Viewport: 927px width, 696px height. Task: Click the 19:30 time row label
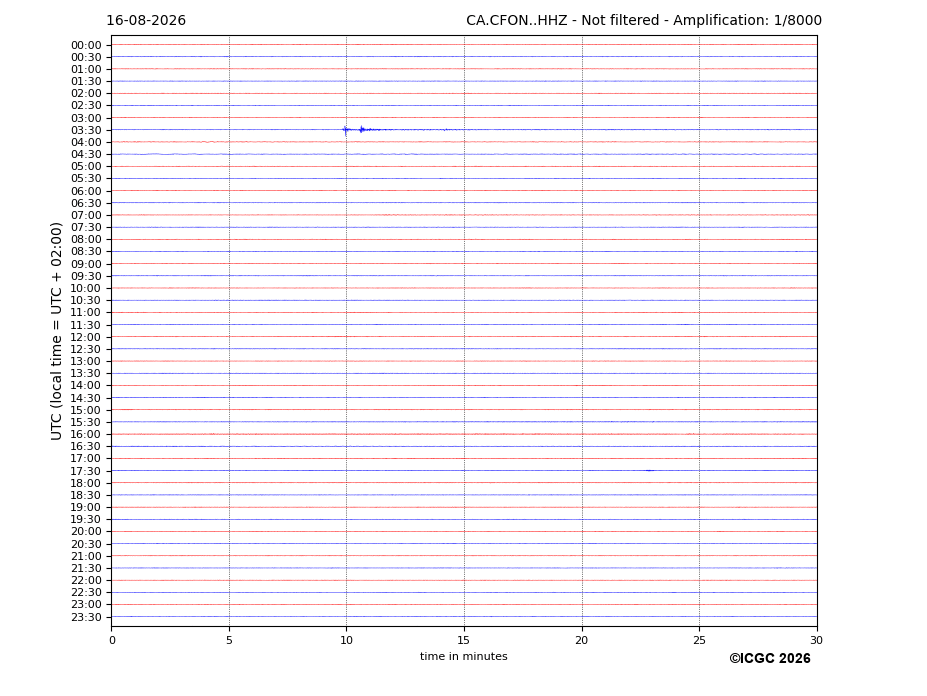(86, 520)
